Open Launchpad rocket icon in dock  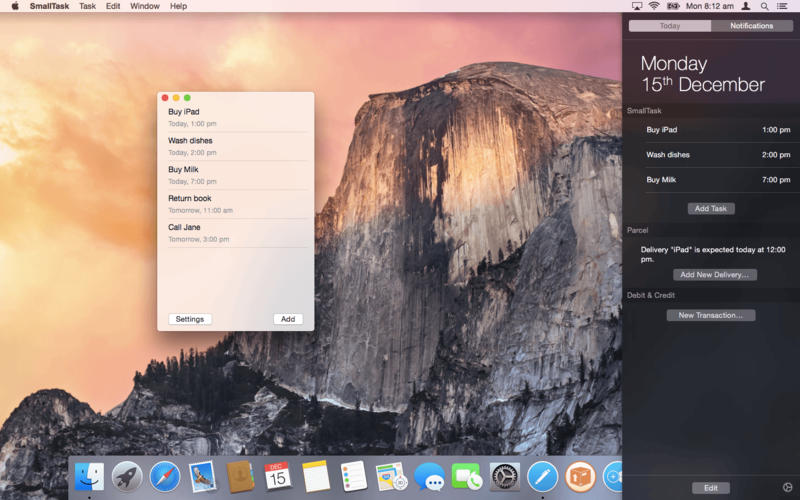tap(127, 476)
